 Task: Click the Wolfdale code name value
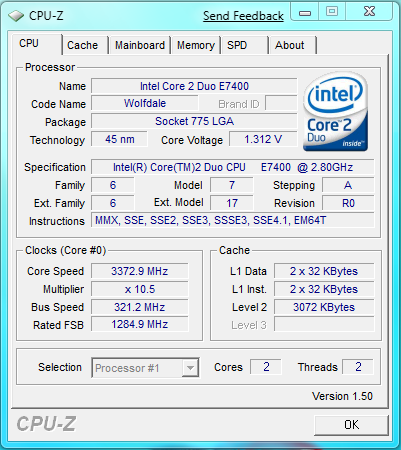[x=145, y=103]
